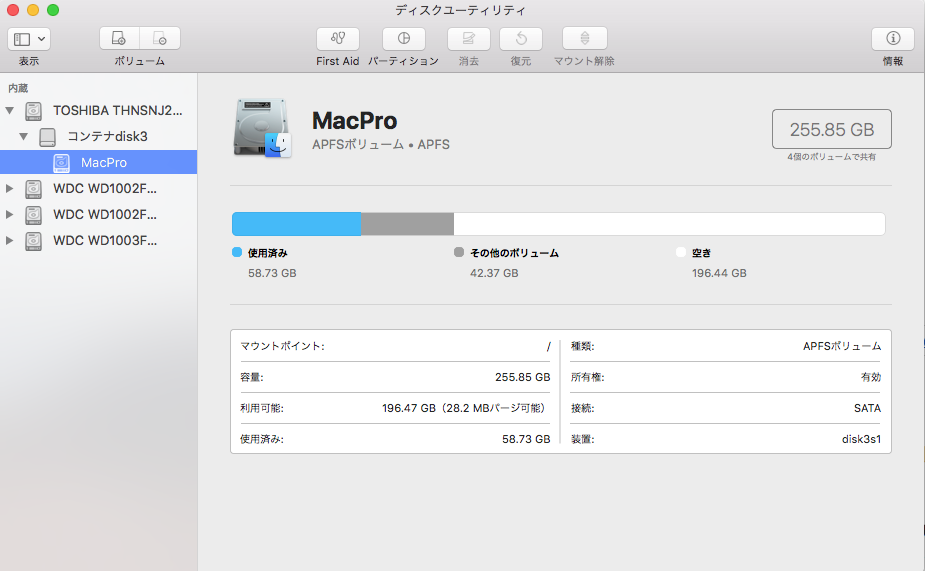Select the second WDC WD1002F disk
Viewport: 925px width, 571px height.
coord(104,214)
